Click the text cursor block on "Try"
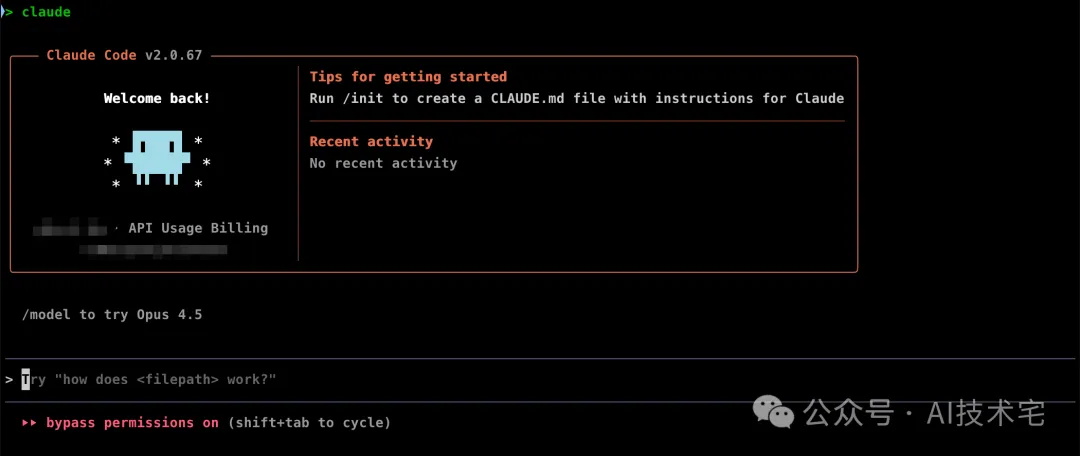The width and height of the screenshot is (1080, 456). coord(25,380)
